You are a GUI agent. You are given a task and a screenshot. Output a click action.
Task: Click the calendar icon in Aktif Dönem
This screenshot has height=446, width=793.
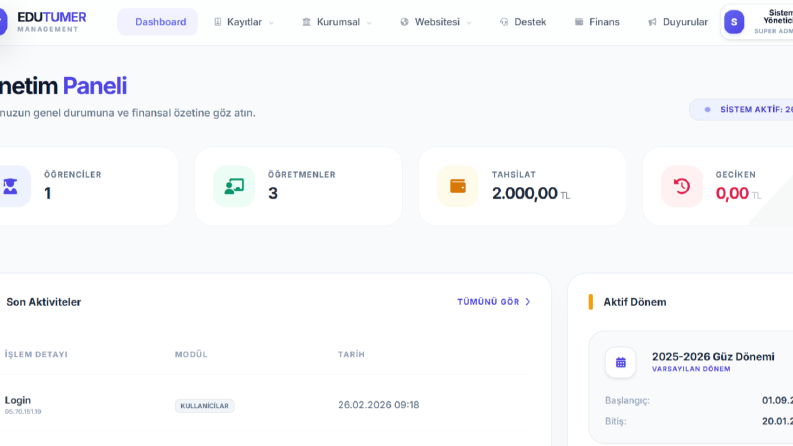621,363
